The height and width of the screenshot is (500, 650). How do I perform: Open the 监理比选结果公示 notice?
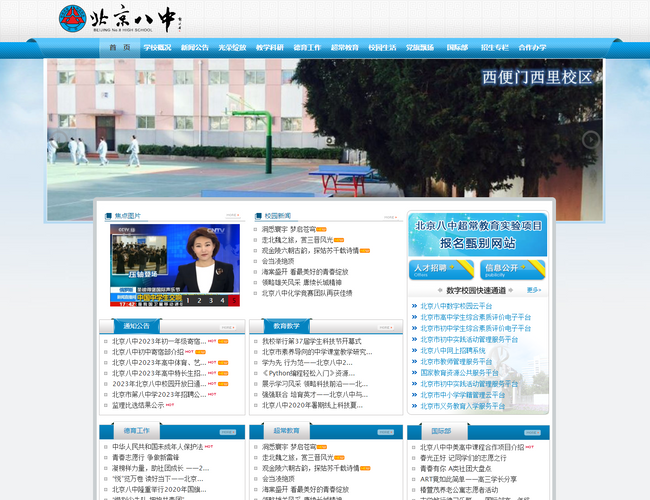tap(138, 405)
